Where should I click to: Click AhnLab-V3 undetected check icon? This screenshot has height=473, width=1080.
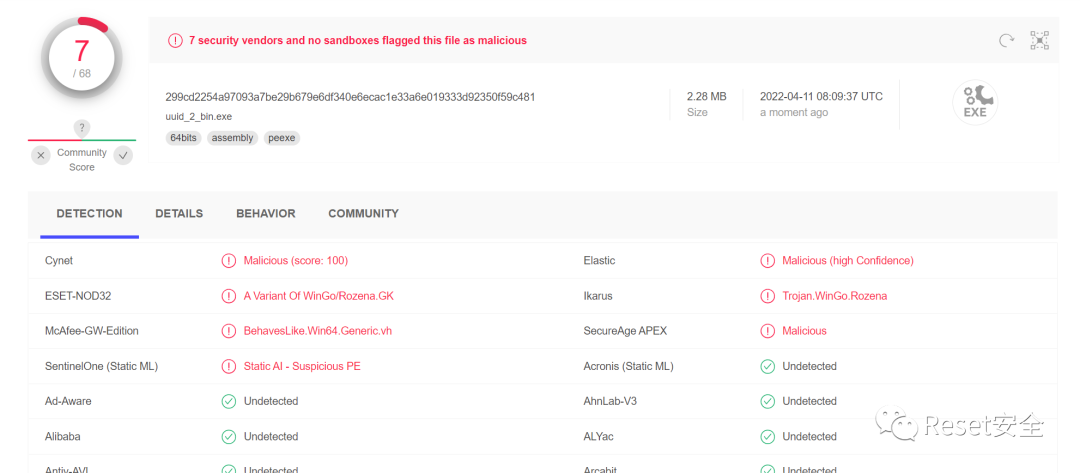[x=767, y=401]
